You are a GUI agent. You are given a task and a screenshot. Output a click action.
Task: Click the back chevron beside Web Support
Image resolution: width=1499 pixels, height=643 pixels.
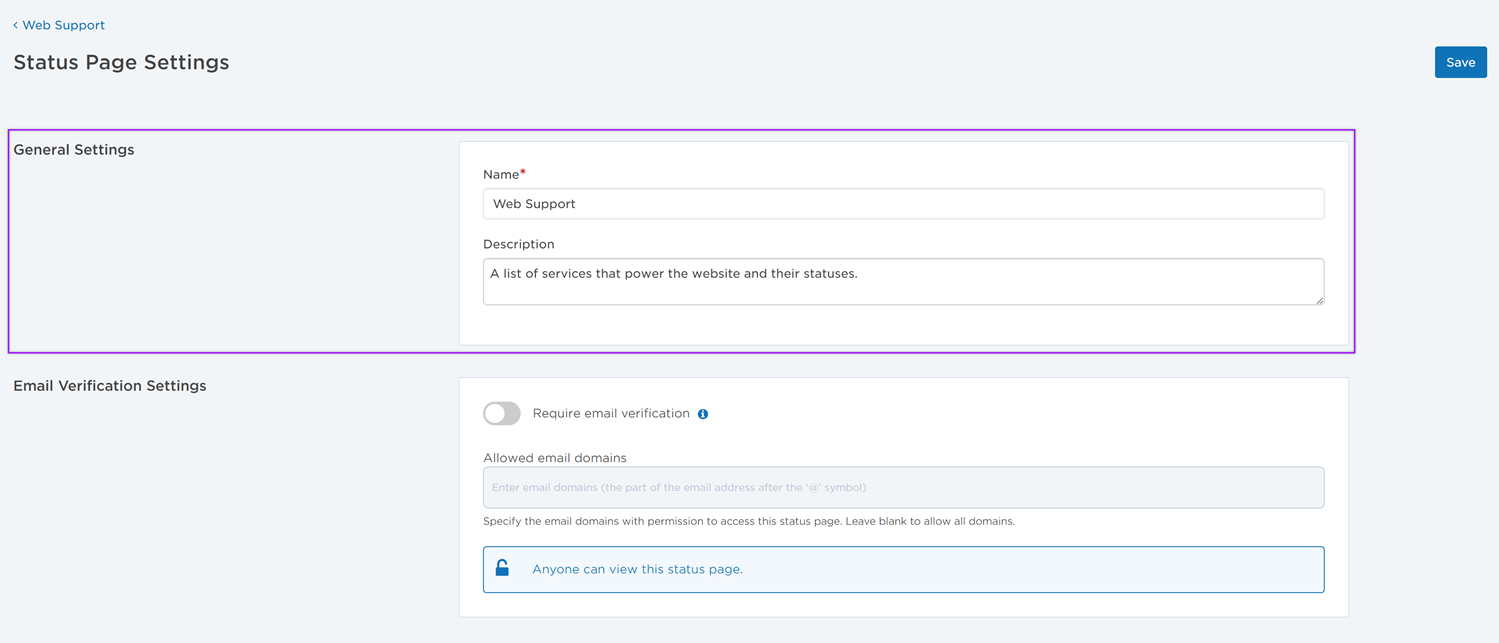[x=15, y=25]
